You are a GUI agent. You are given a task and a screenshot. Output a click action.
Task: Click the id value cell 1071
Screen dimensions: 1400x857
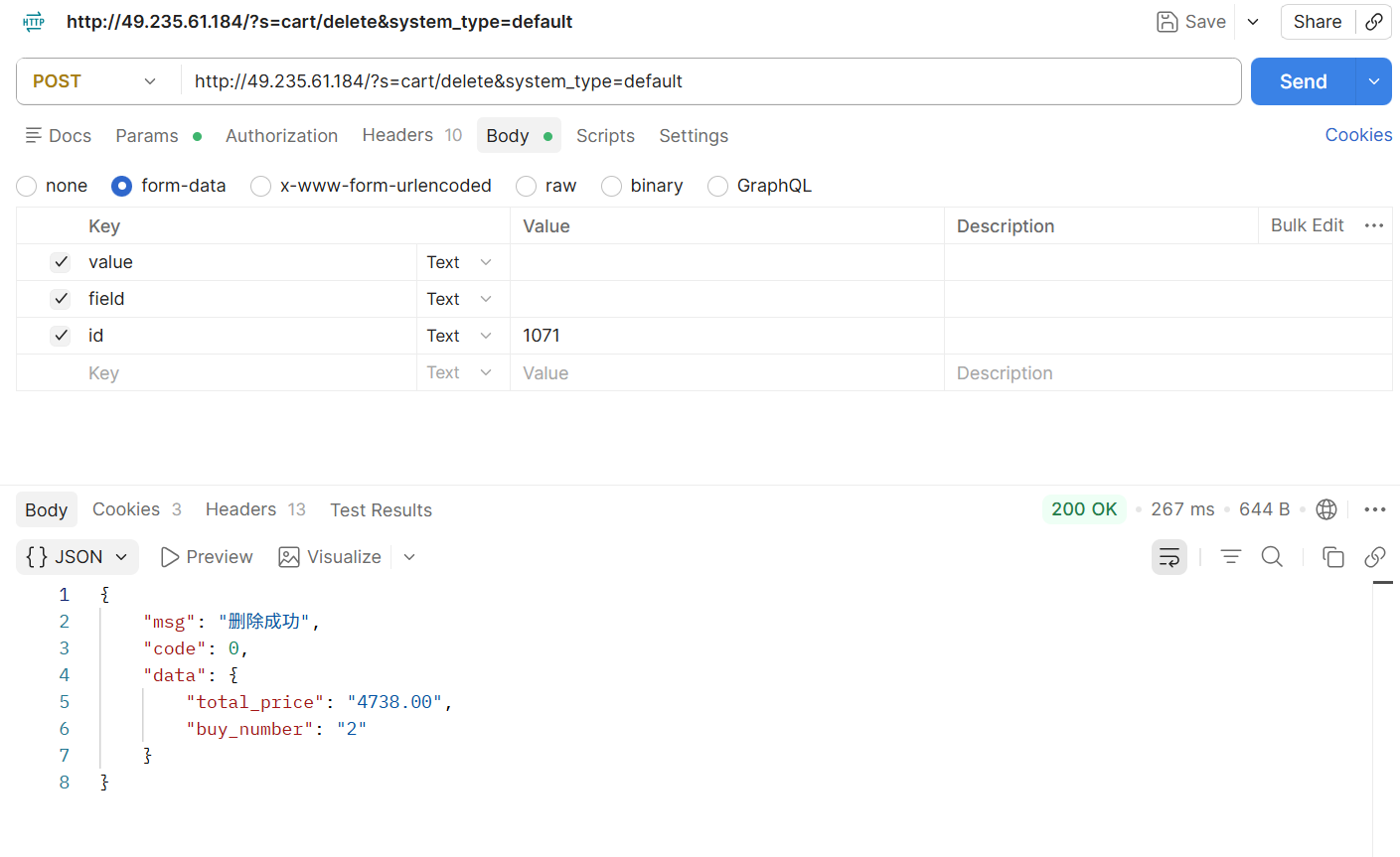pos(727,336)
